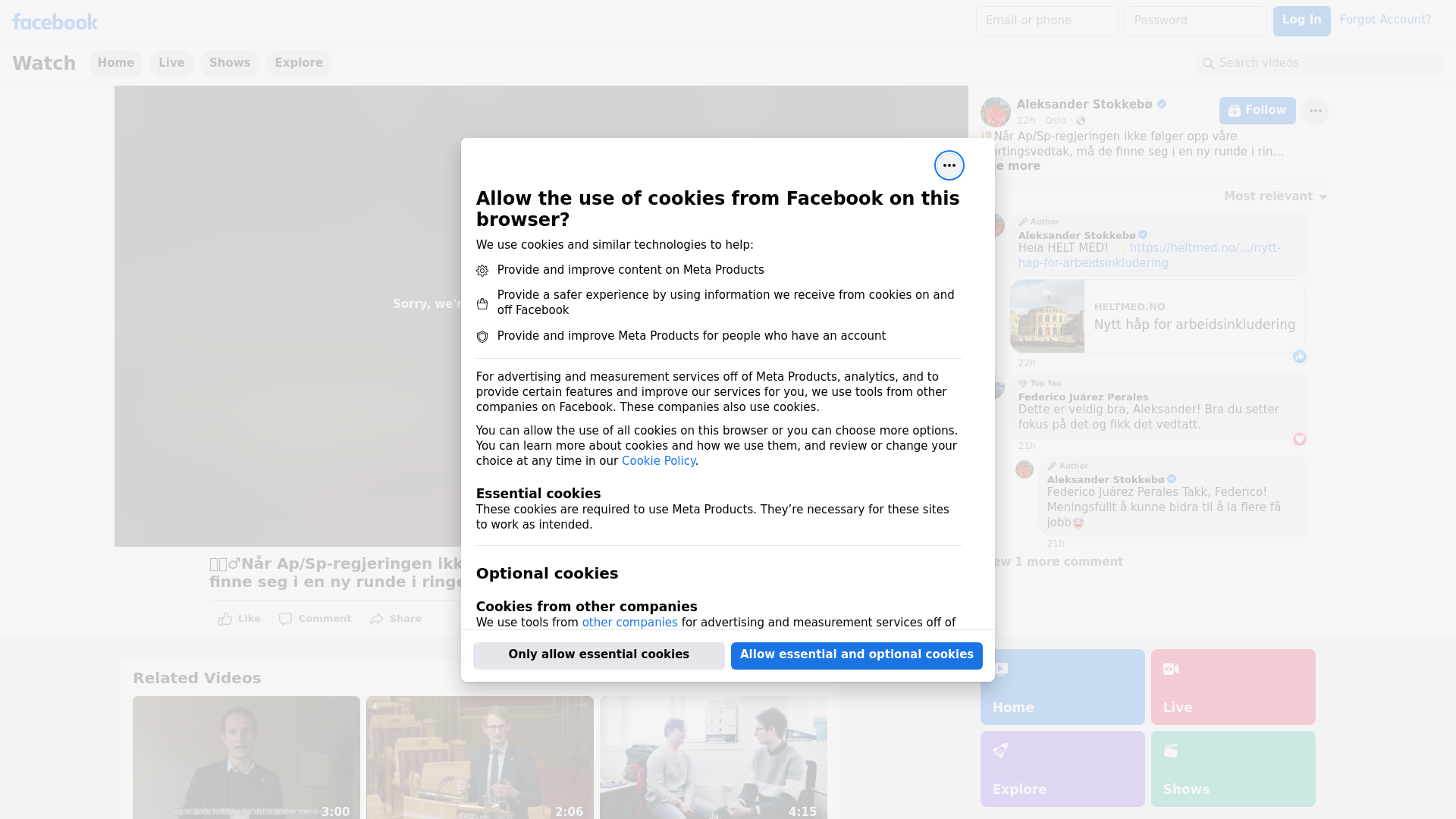This screenshot has height=819, width=1456.
Task: Switch to the Watch Explore tab
Action: [299, 63]
